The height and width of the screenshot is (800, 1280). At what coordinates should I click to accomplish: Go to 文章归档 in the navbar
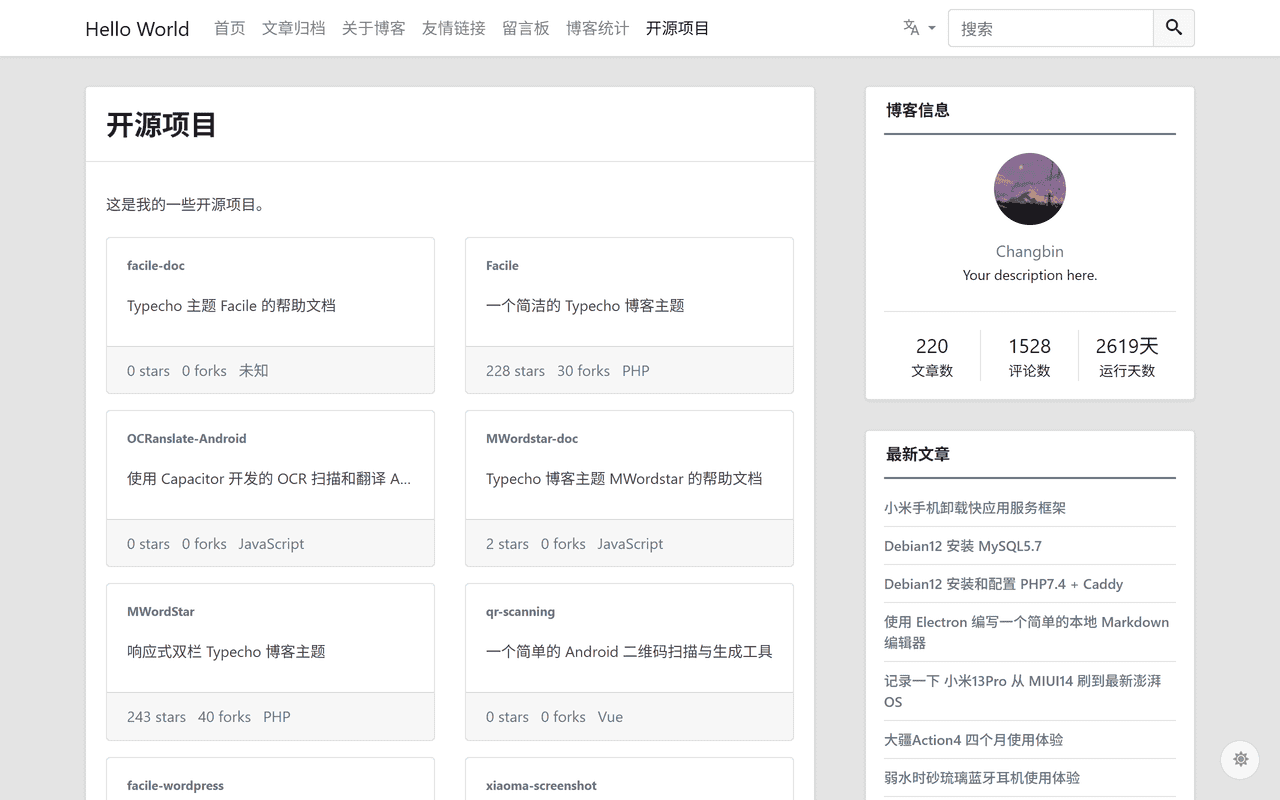pyautogui.click(x=293, y=28)
